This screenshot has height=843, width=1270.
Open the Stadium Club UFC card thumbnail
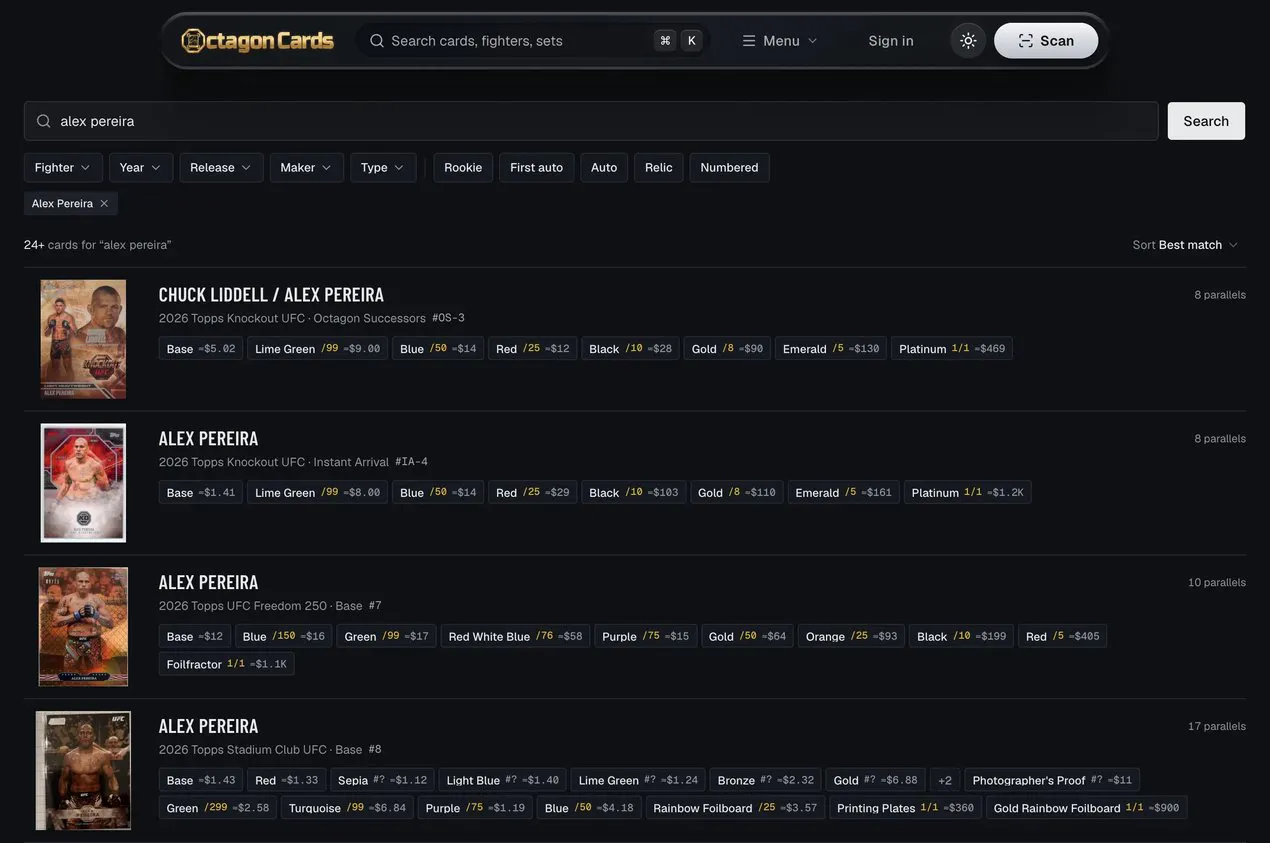point(83,771)
